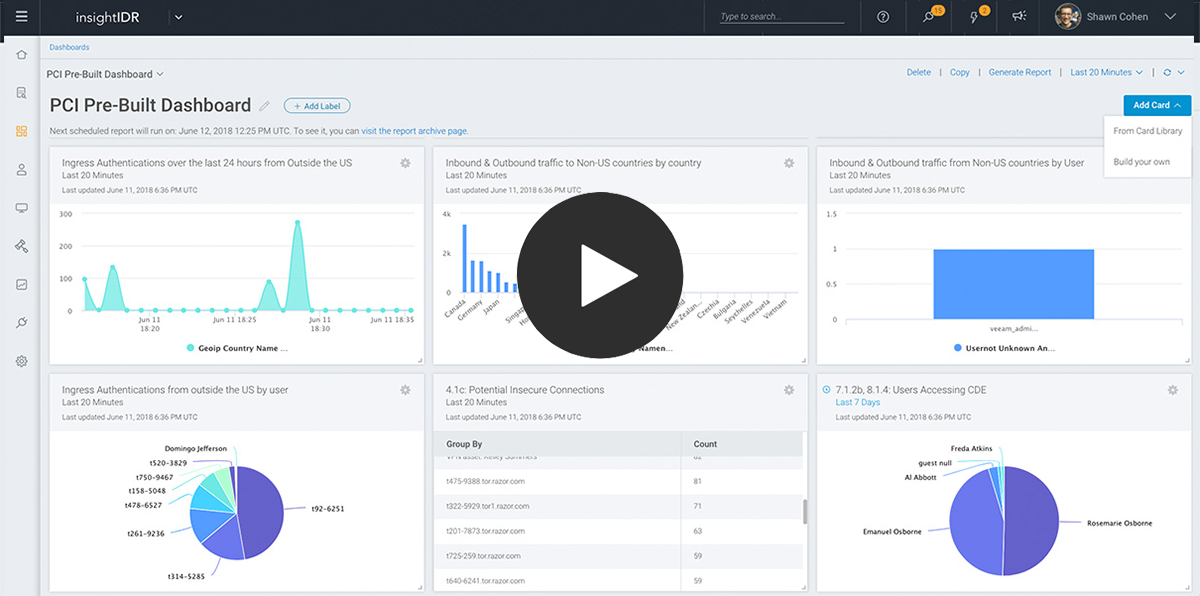The image size is (1200, 596).
Task: Open gear on Ingress Authentications by user card
Action: click(405, 390)
